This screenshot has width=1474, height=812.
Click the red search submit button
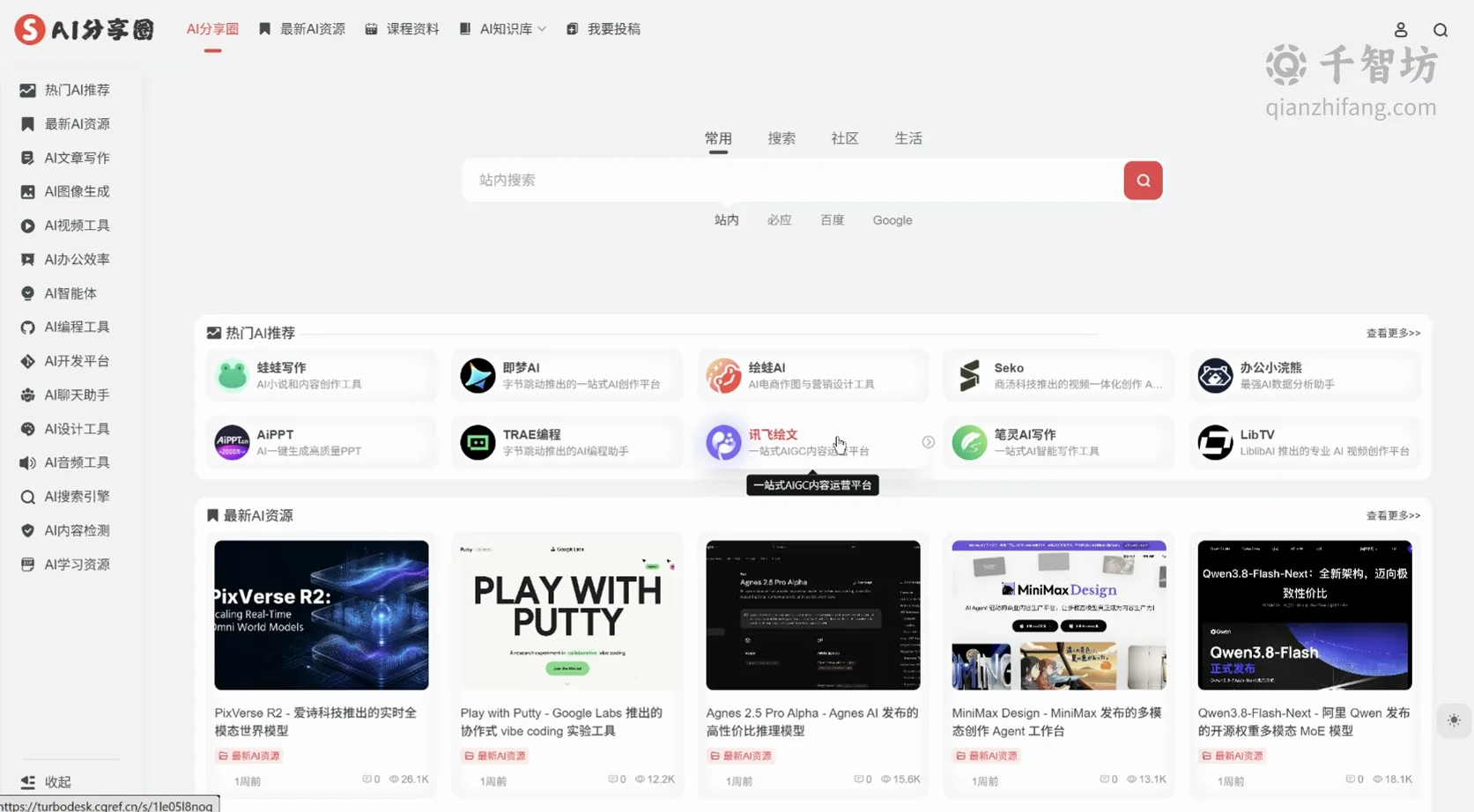[1143, 181]
